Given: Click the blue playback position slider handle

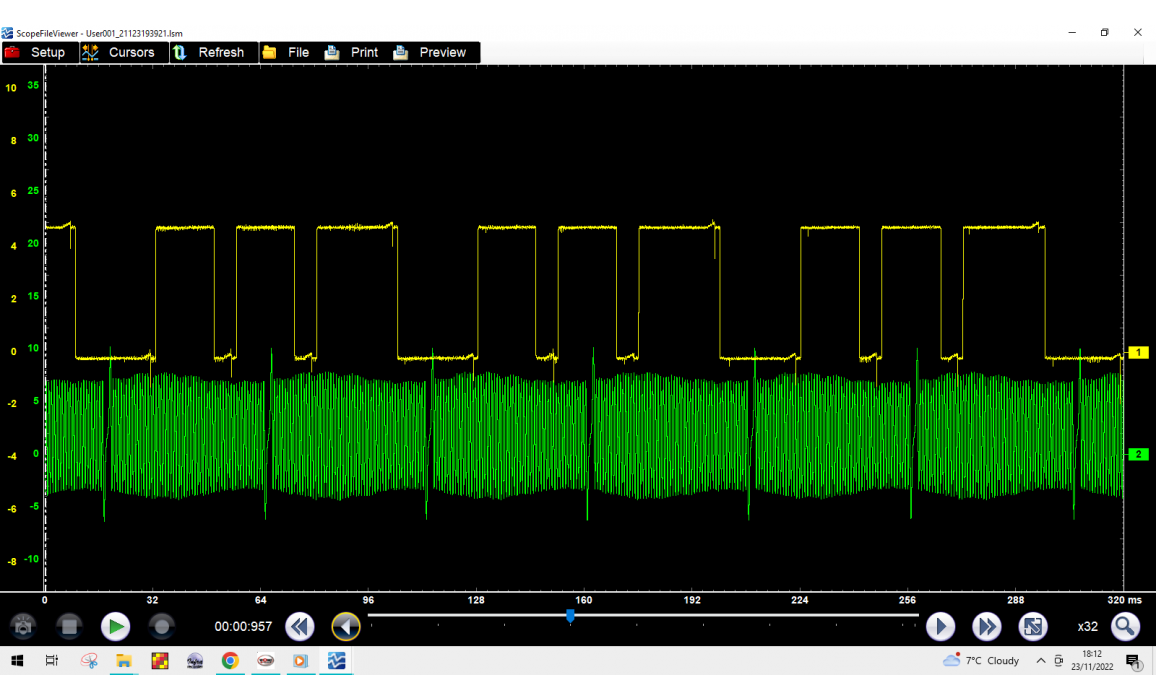Looking at the screenshot, I should pyautogui.click(x=570, y=616).
